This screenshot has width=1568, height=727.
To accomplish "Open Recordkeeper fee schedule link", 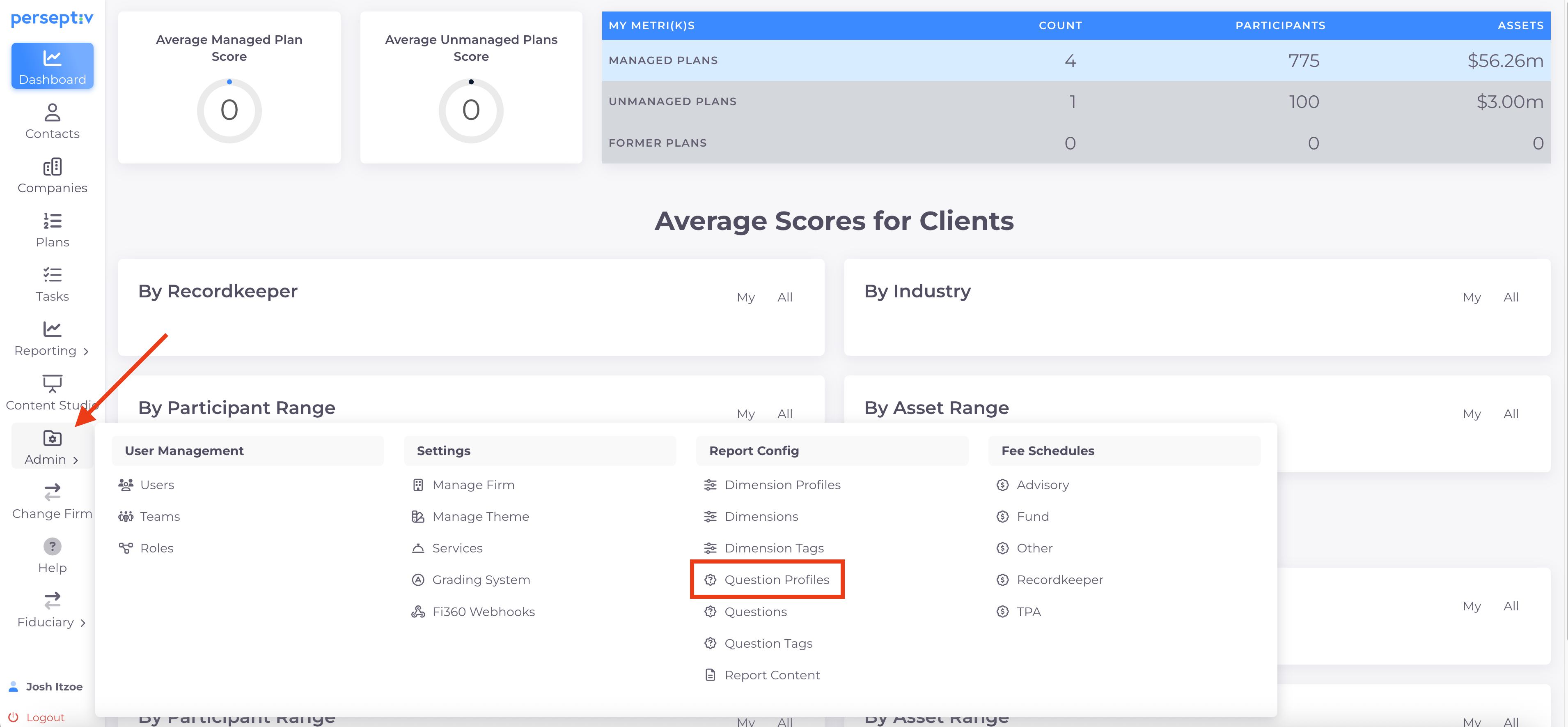I will click(x=1059, y=580).
